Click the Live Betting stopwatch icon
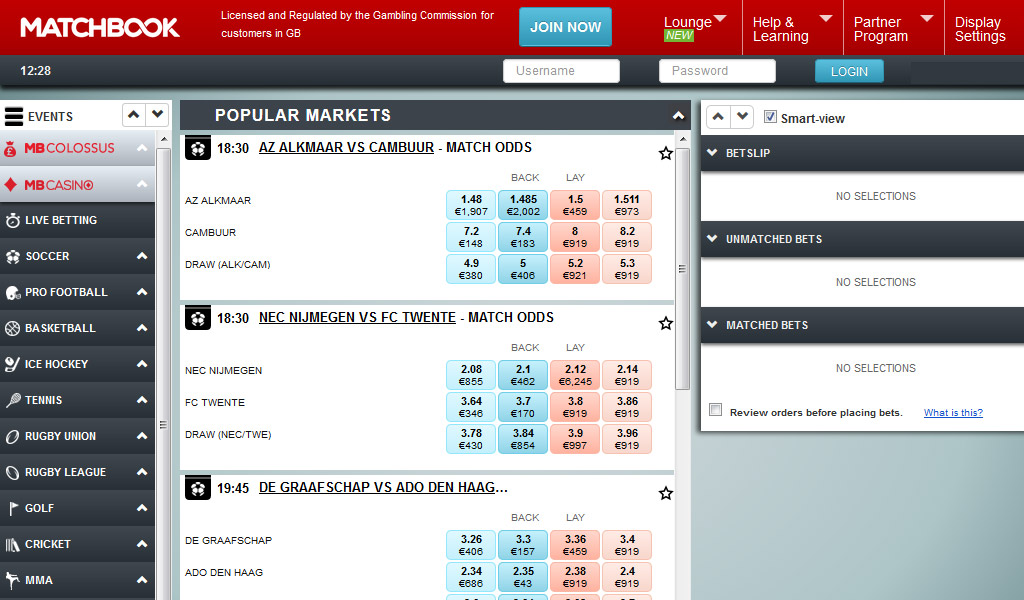 click(x=12, y=221)
